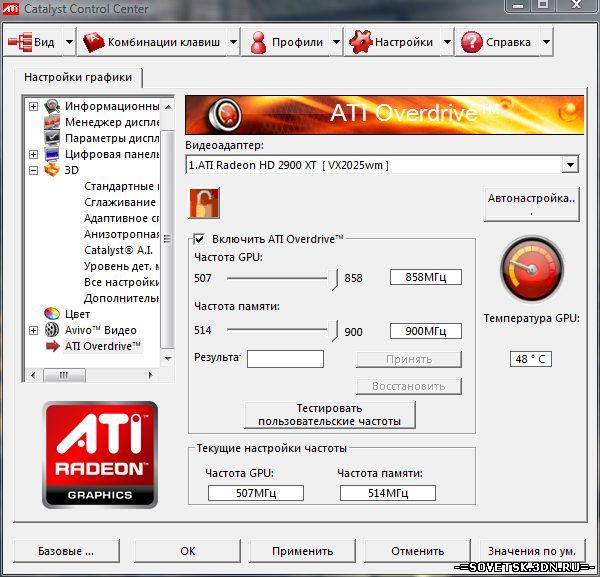Click the Частота GPU slider handle
The image size is (600, 577).
[333, 279]
